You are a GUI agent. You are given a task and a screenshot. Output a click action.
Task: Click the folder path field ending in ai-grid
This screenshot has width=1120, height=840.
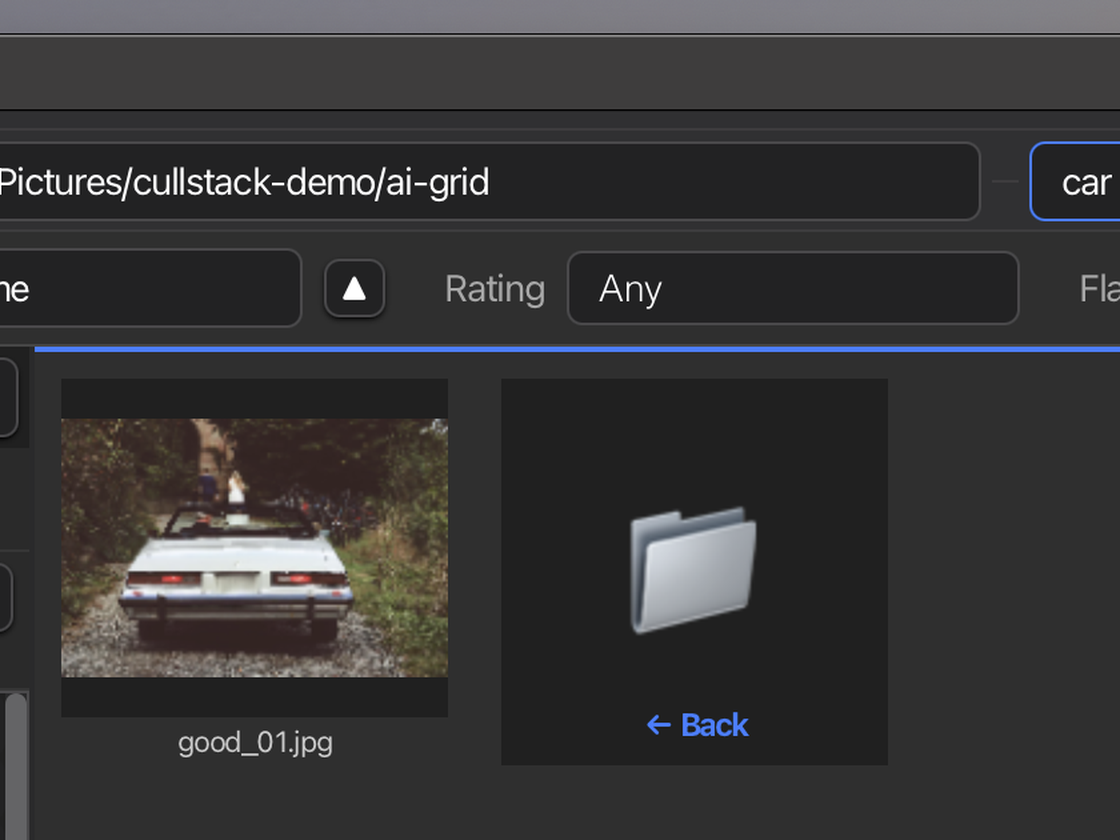489,181
